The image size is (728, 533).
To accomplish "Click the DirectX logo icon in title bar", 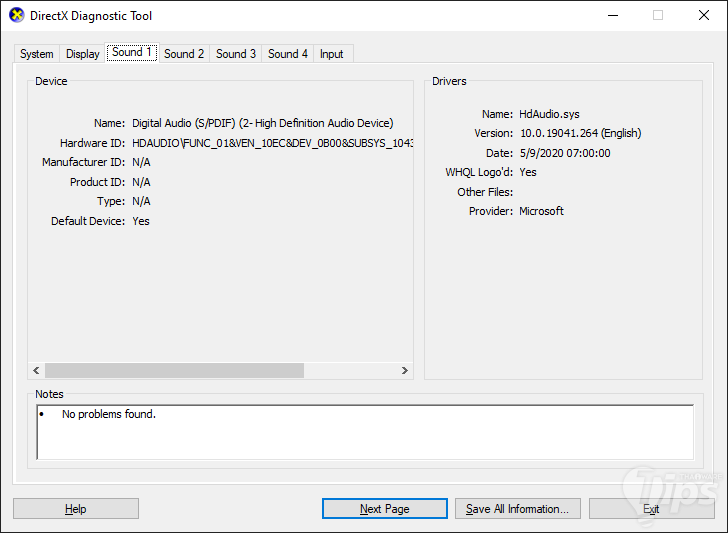I will coord(17,15).
